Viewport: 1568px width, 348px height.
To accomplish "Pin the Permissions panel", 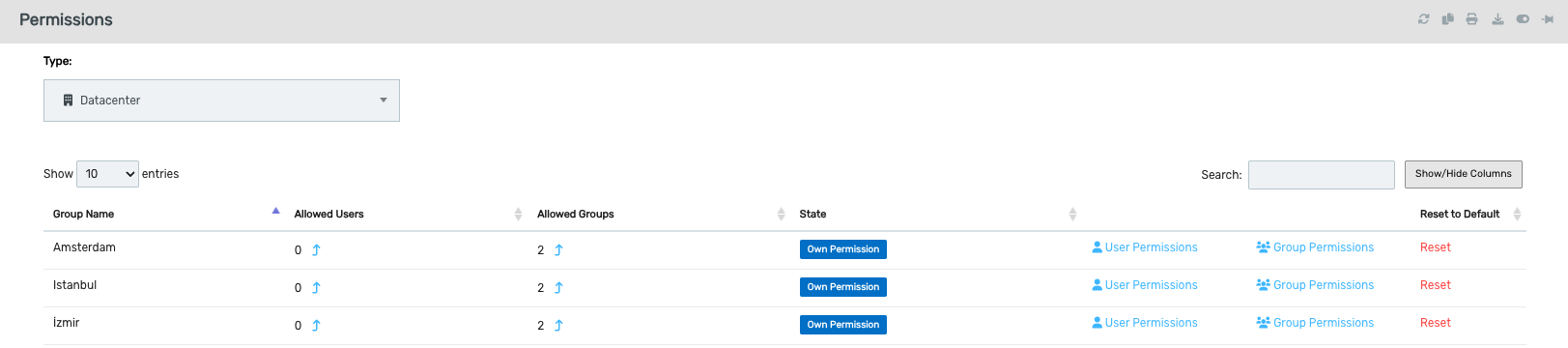I will tap(1547, 19).
